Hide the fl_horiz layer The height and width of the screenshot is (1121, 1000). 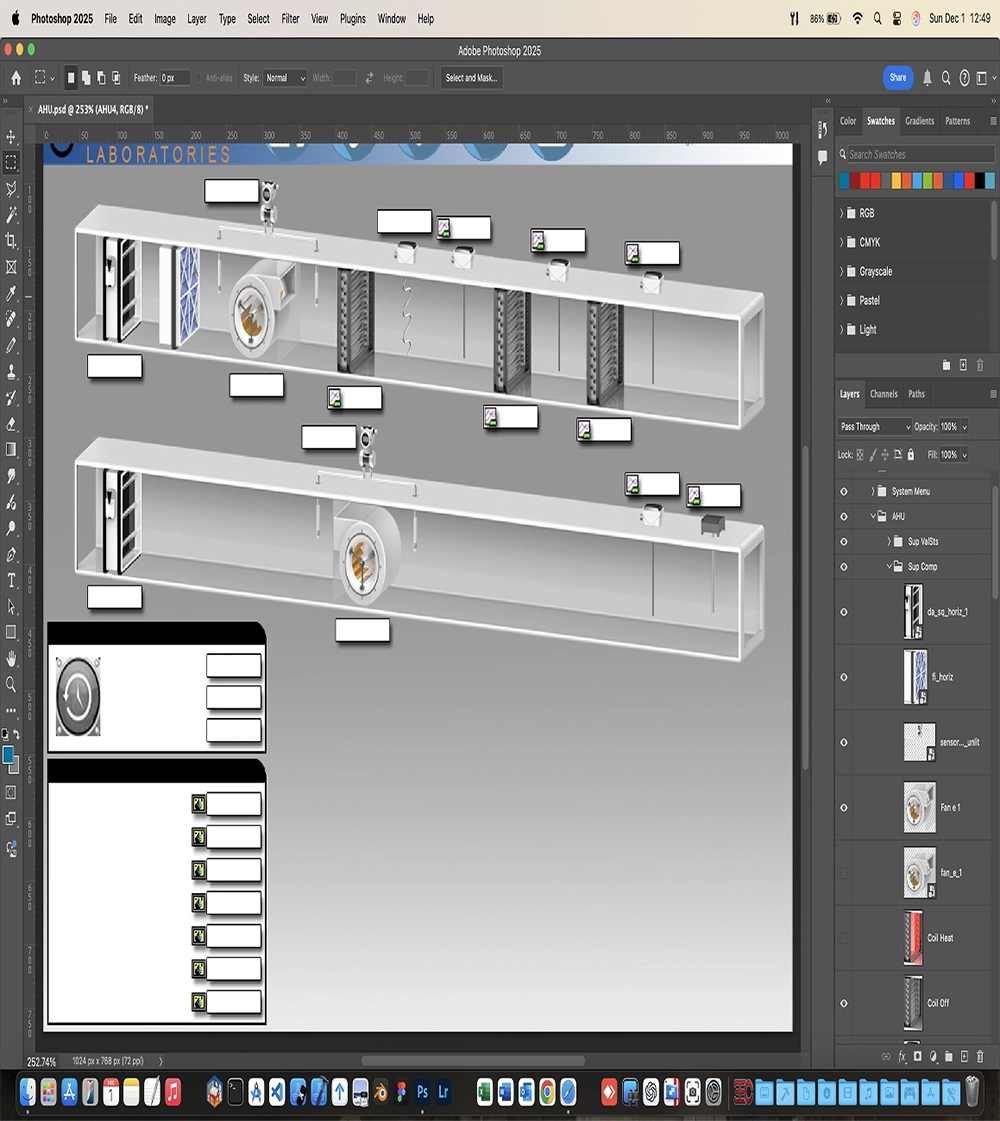point(843,677)
